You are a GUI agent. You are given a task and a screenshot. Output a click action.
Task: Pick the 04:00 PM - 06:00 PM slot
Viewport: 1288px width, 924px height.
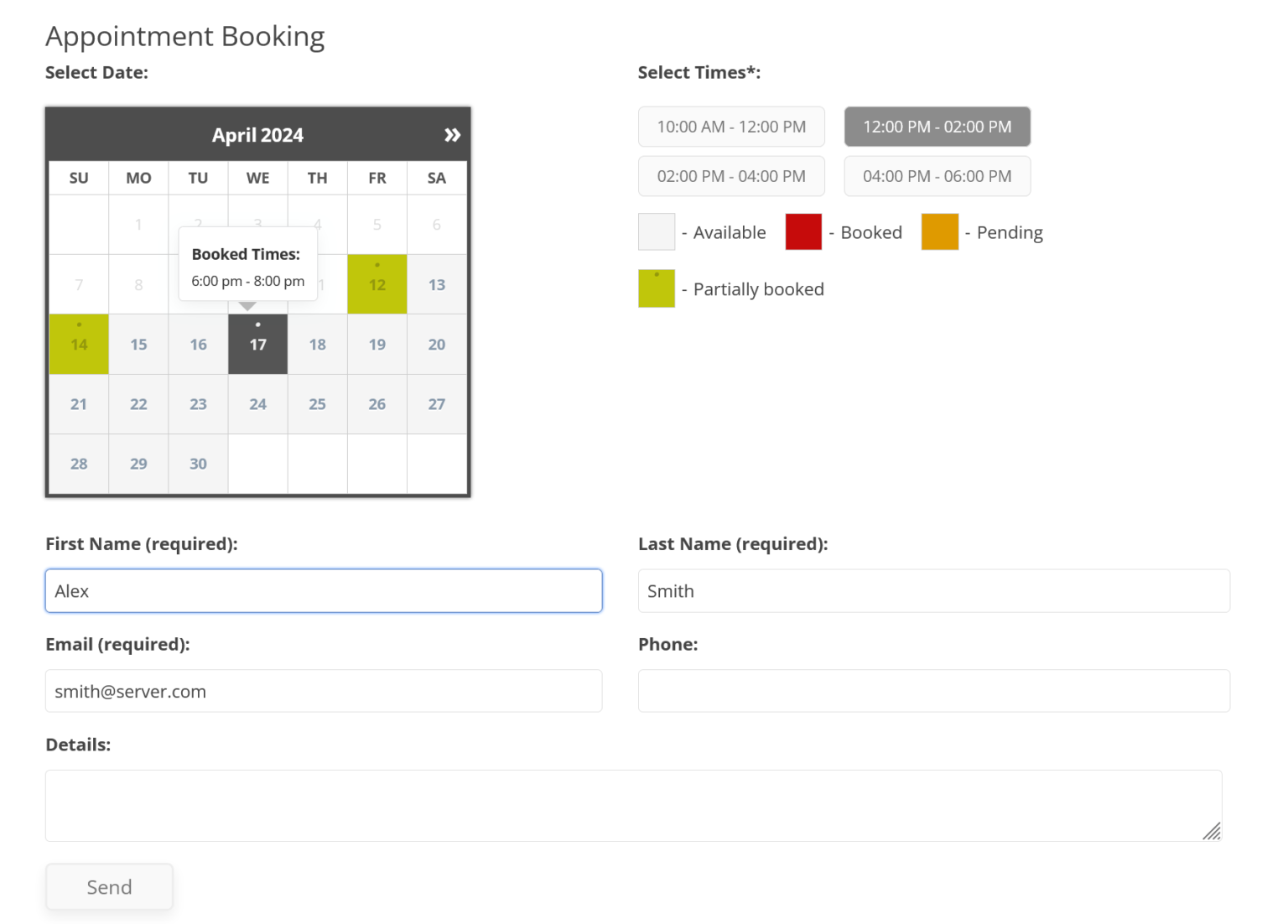[937, 176]
